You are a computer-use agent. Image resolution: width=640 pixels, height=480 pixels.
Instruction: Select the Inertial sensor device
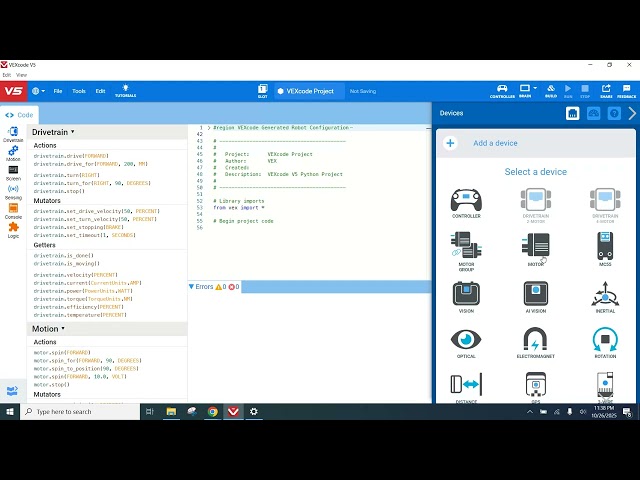[x=605, y=297]
